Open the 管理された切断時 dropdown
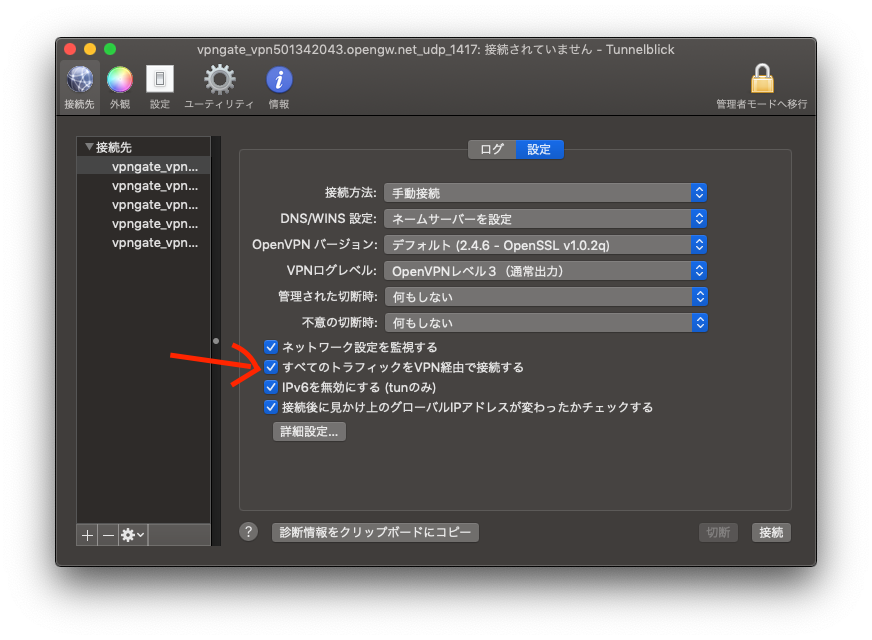The height and width of the screenshot is (640, 872). point(546,297)
